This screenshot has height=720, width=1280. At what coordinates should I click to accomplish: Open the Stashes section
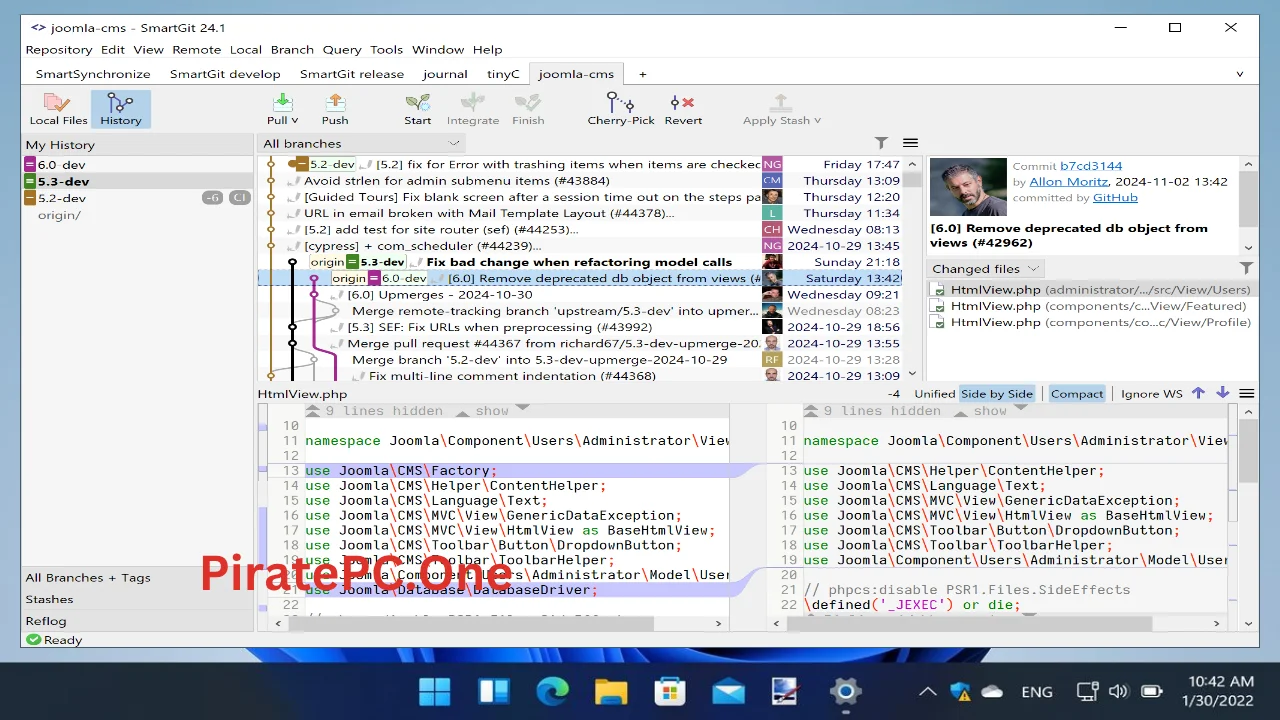(x=49, y=600)
